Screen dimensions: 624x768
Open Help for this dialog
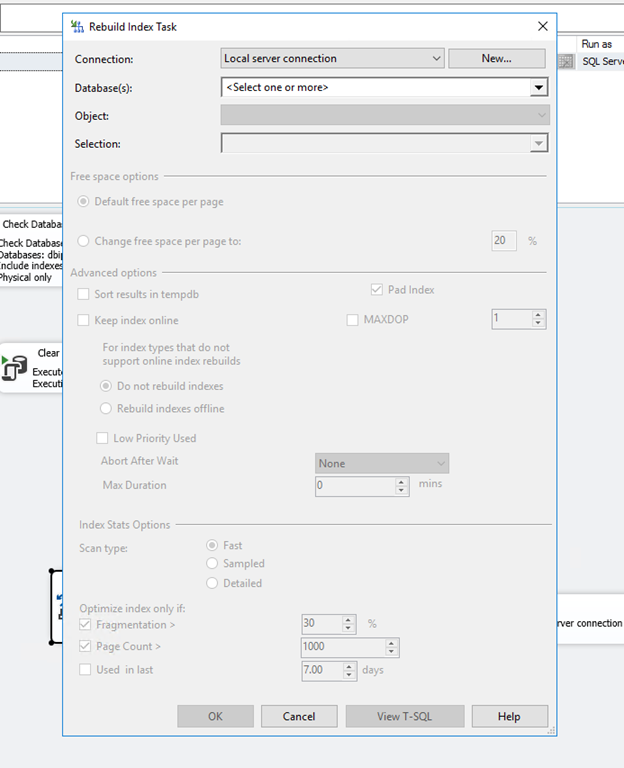tap(509, 716)
